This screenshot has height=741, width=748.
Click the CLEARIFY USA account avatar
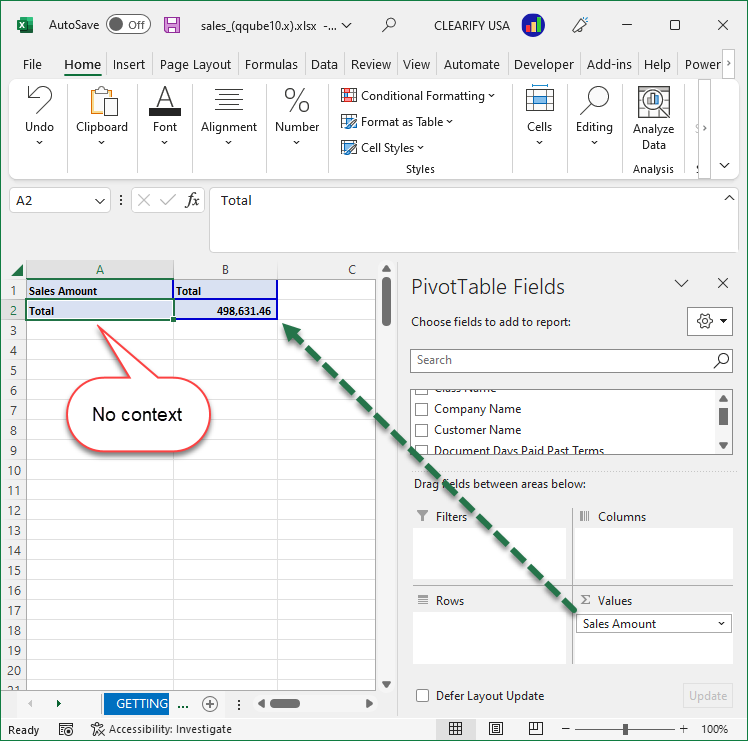[533, 25]
